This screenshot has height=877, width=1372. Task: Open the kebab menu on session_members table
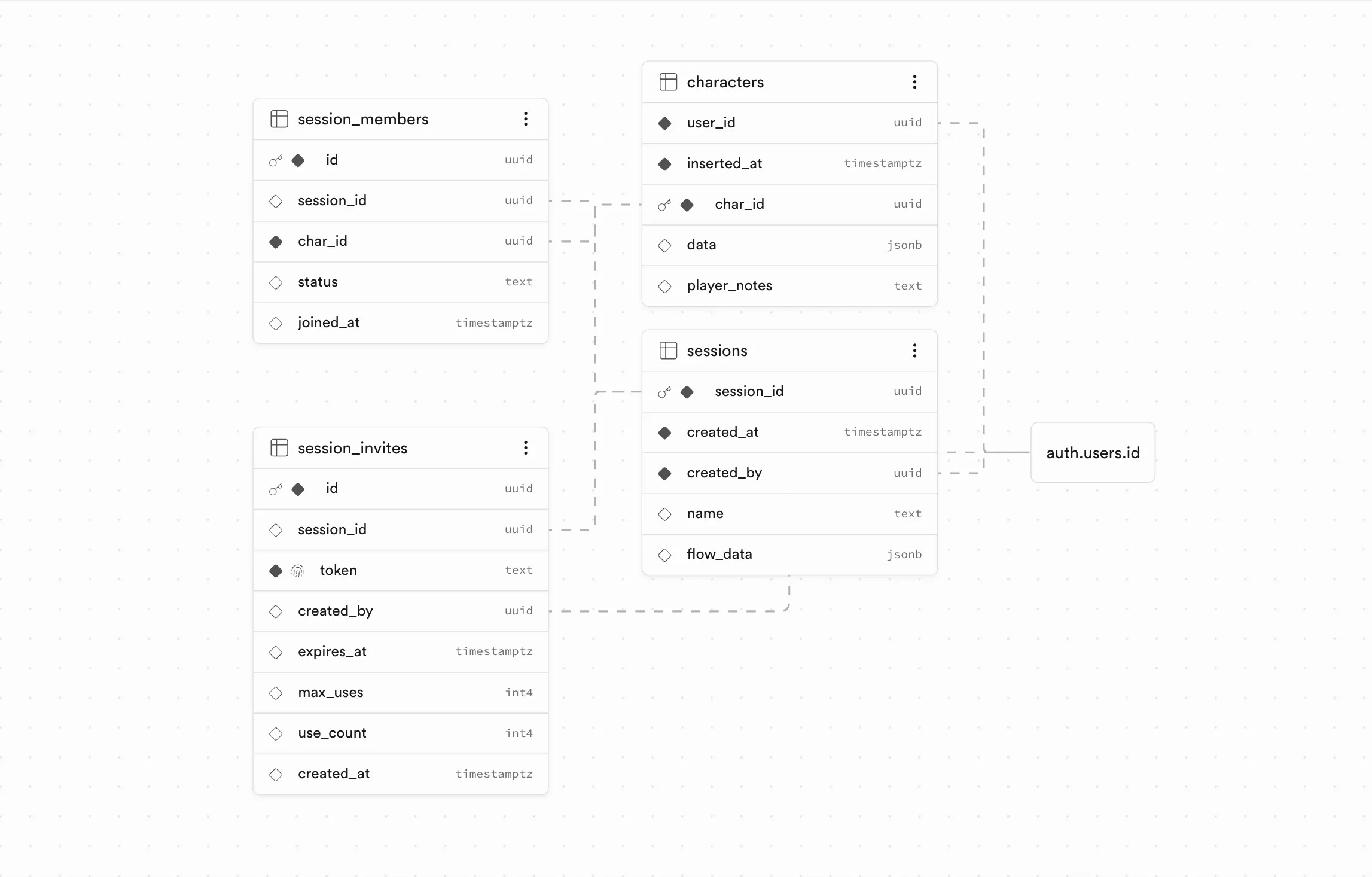526,118
